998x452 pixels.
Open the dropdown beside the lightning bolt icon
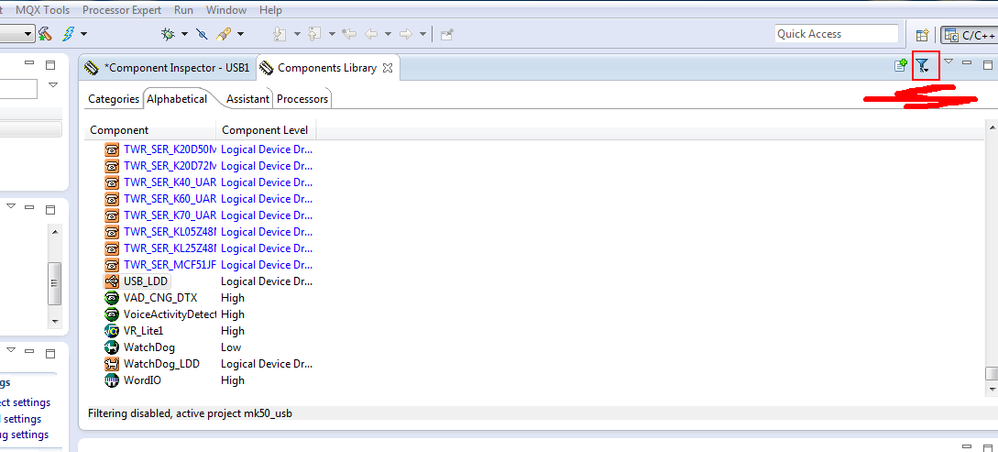[x=83, y=34]
